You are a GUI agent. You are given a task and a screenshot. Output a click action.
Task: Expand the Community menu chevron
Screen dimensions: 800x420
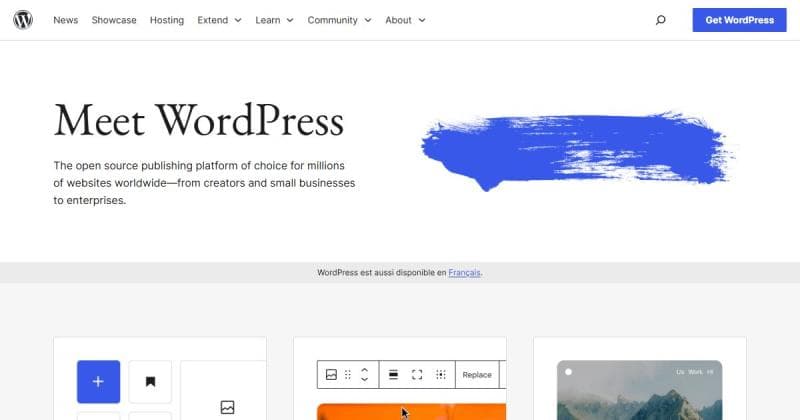[368, 20]
